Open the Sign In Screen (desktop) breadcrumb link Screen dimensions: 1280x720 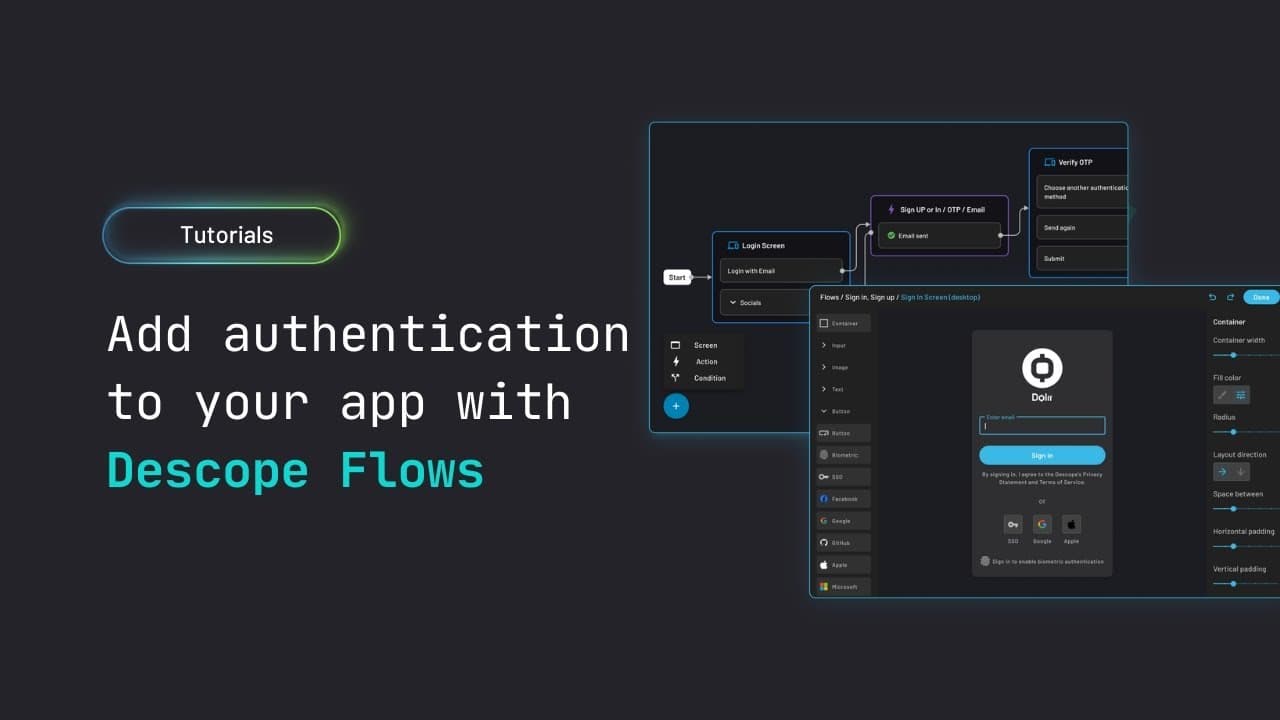pos(940,297)
